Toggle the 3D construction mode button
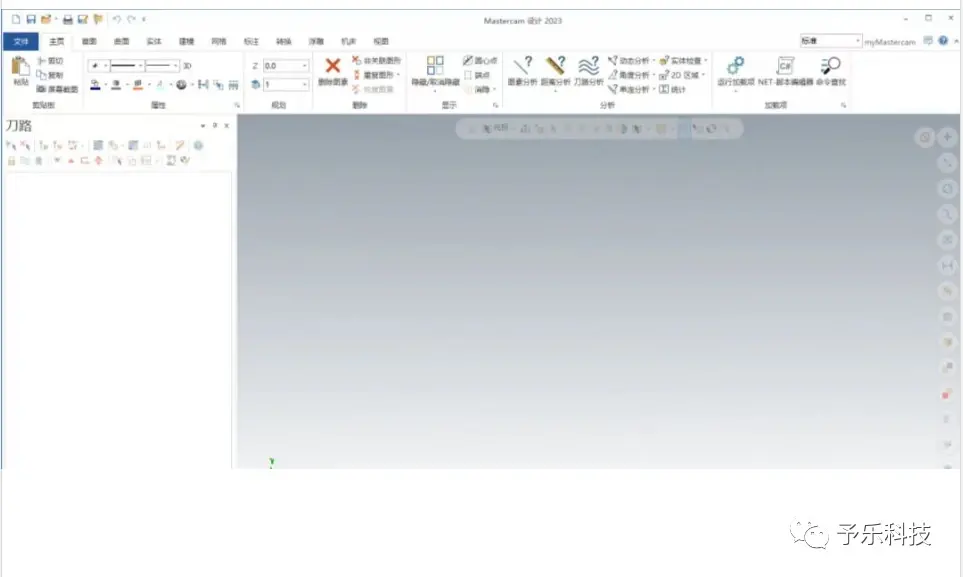 [187, 66]
